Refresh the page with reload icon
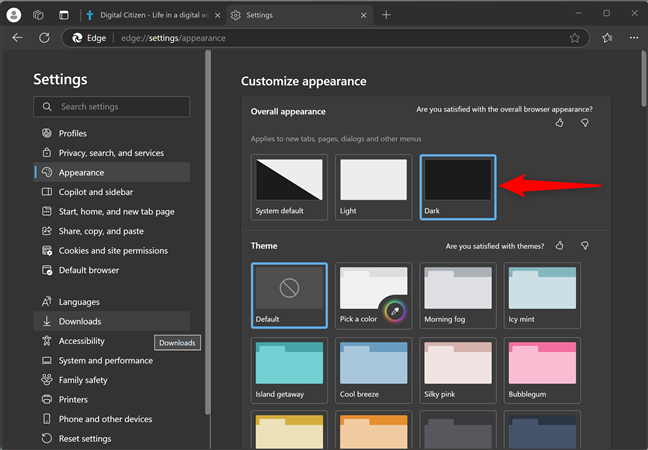Viewport: 648px width, 450px height. click(x=44, y=38)
